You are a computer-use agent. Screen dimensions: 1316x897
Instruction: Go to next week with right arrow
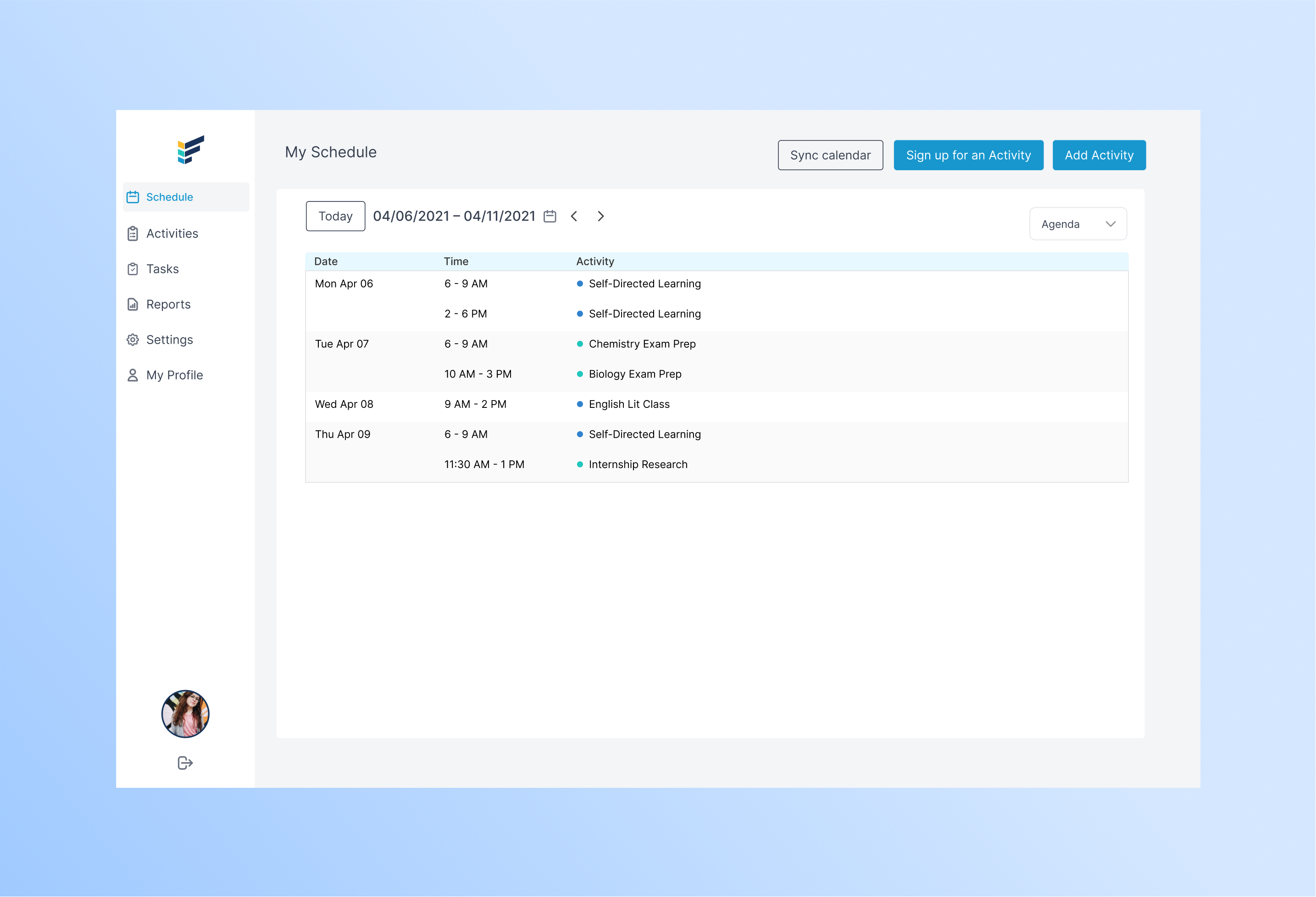pos(601,216)
